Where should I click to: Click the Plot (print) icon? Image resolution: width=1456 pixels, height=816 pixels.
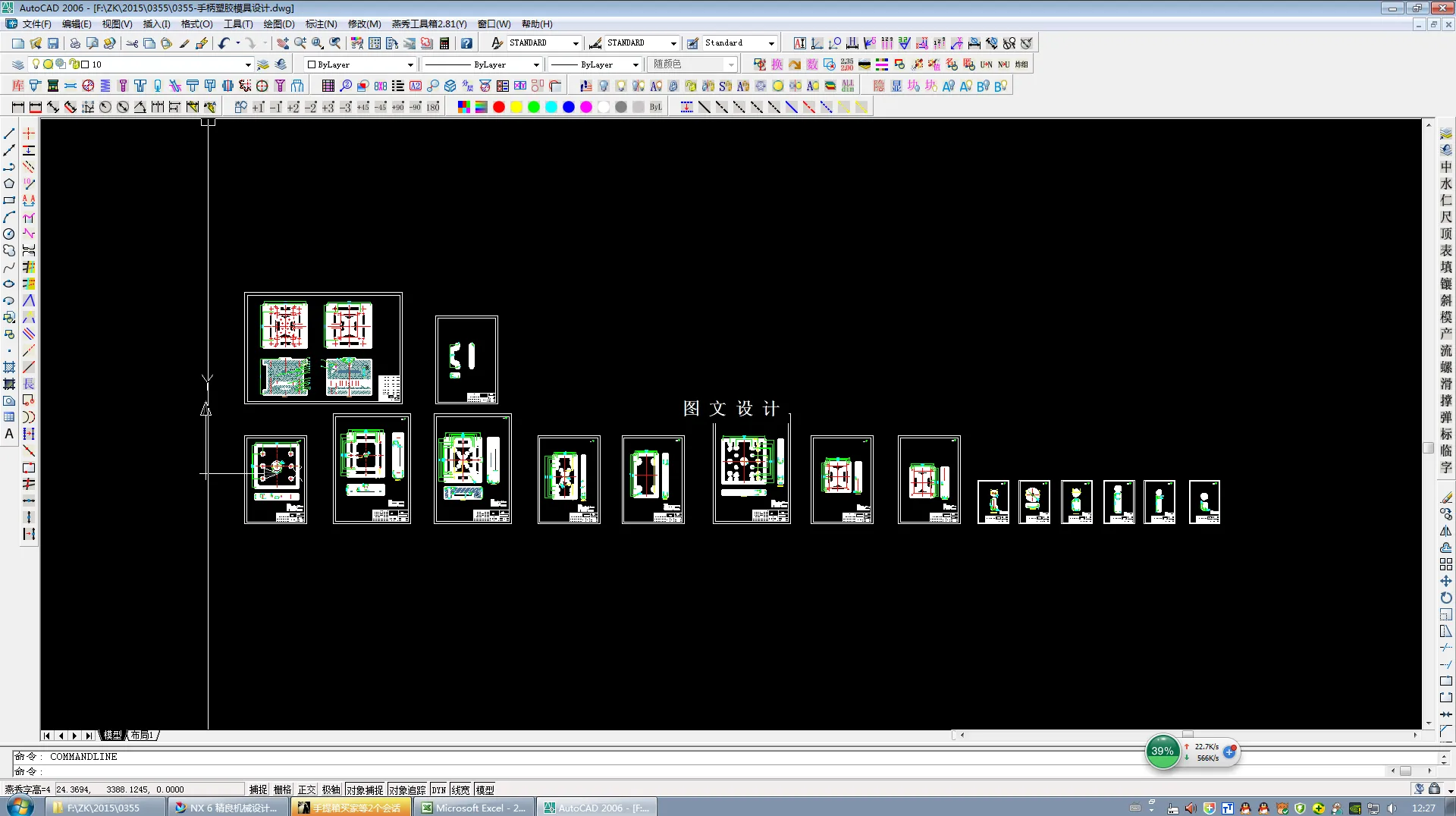tap(75, 43)
